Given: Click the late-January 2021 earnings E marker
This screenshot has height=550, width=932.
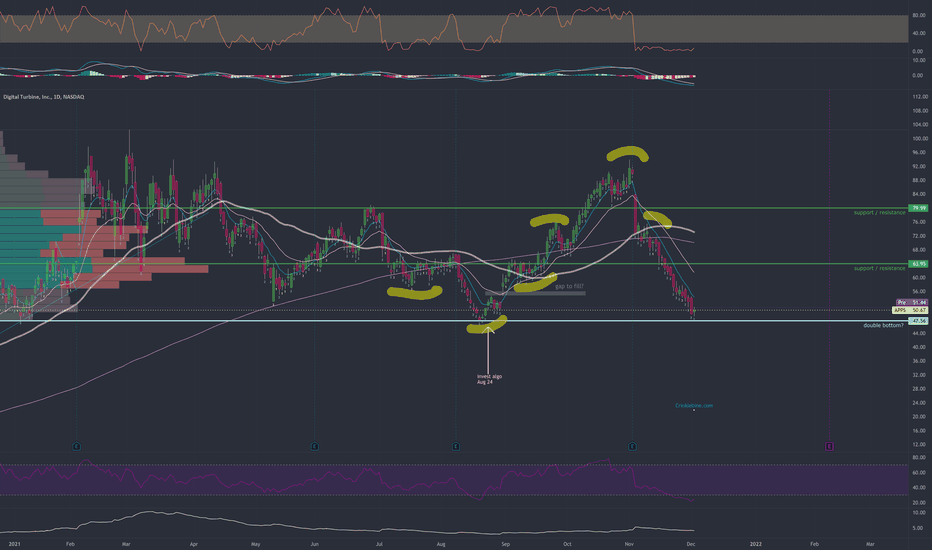Looking at the screenshot, I should [x=77, y=446].
